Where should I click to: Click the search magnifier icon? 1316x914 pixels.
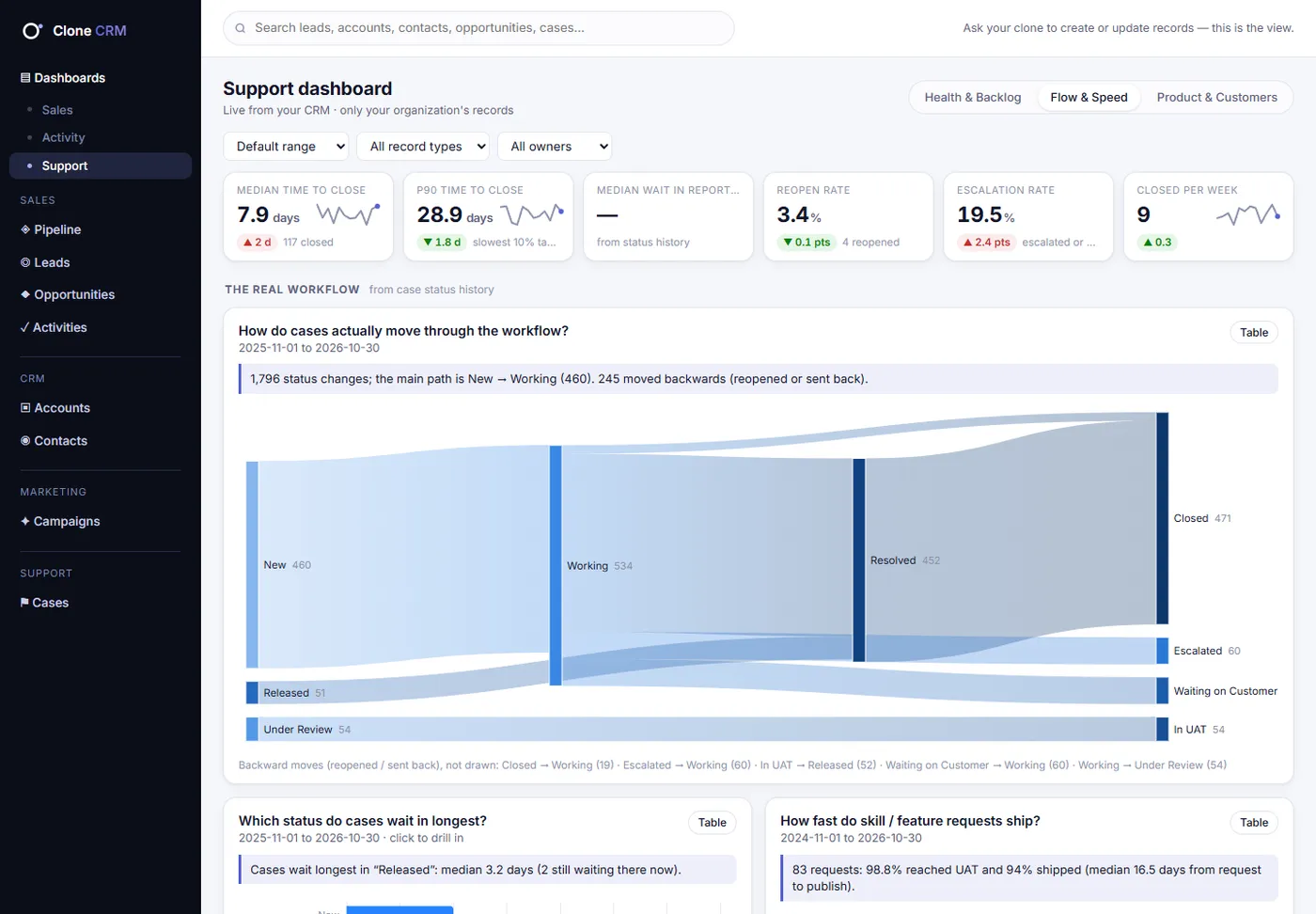point(241,28)
